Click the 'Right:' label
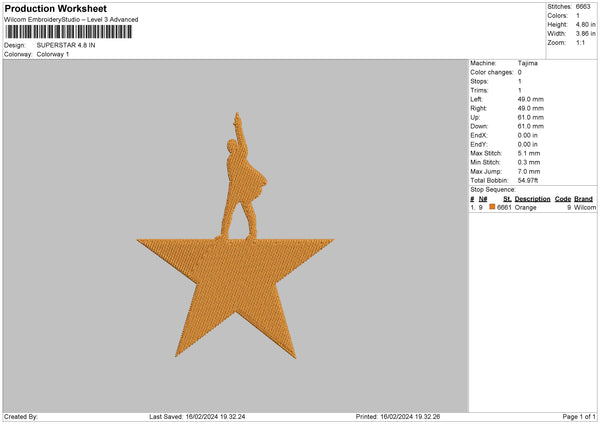The image size is (600, 424). tap(478, 108)
